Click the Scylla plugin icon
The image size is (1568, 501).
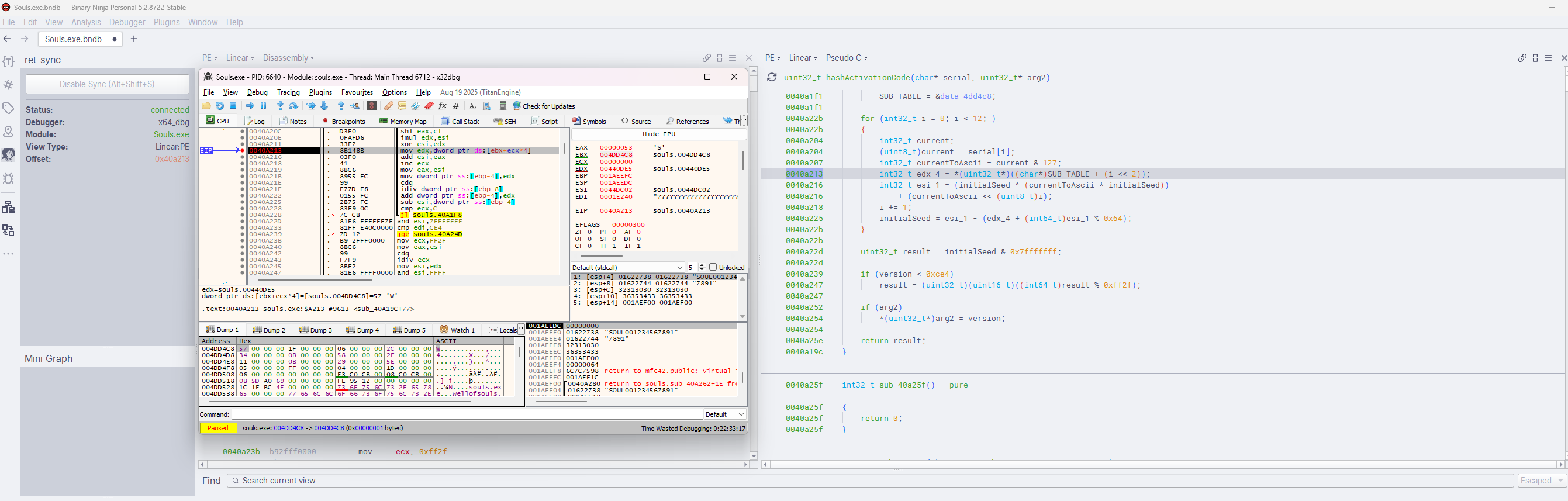(371, 106)
